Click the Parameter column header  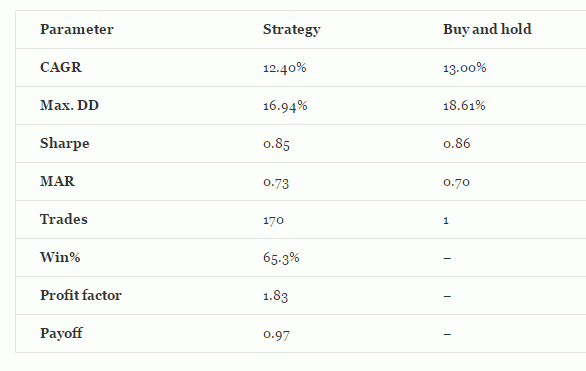tap(77, 30)
